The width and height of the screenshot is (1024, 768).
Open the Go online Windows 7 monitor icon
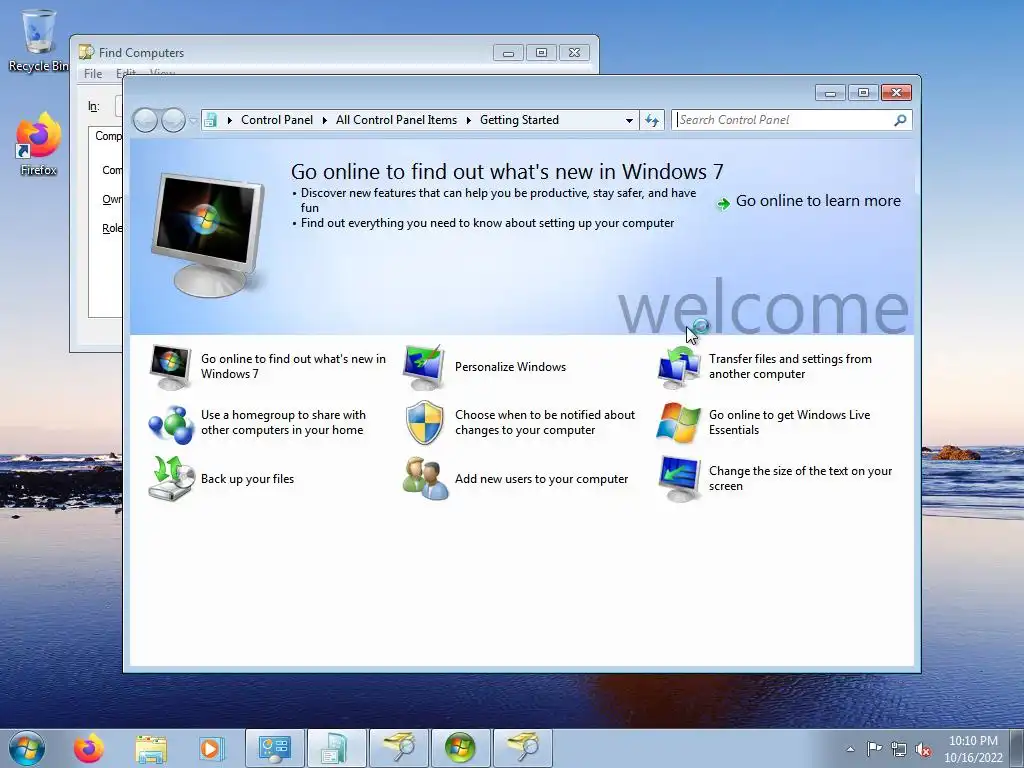[x=170, y=367]
